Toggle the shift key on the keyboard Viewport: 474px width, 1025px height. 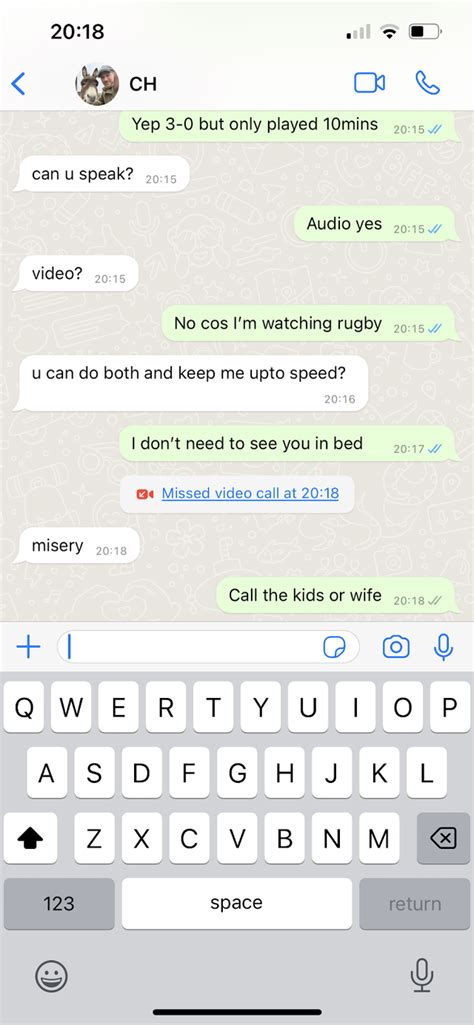pyautogui.click(x=30, y=839)
